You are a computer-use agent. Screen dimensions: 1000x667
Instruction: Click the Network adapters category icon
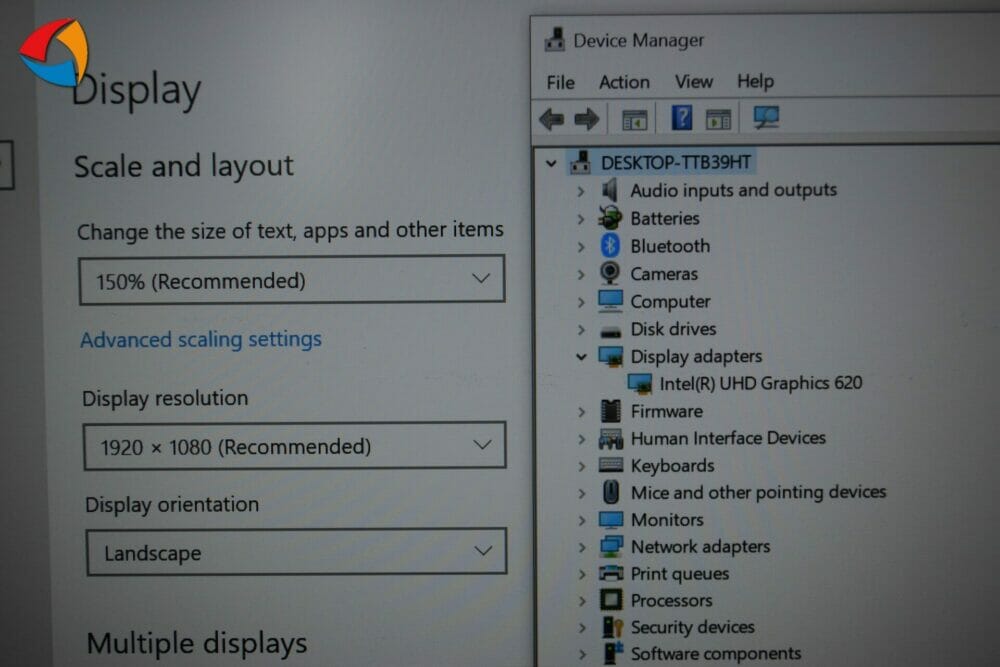point(611,546)
